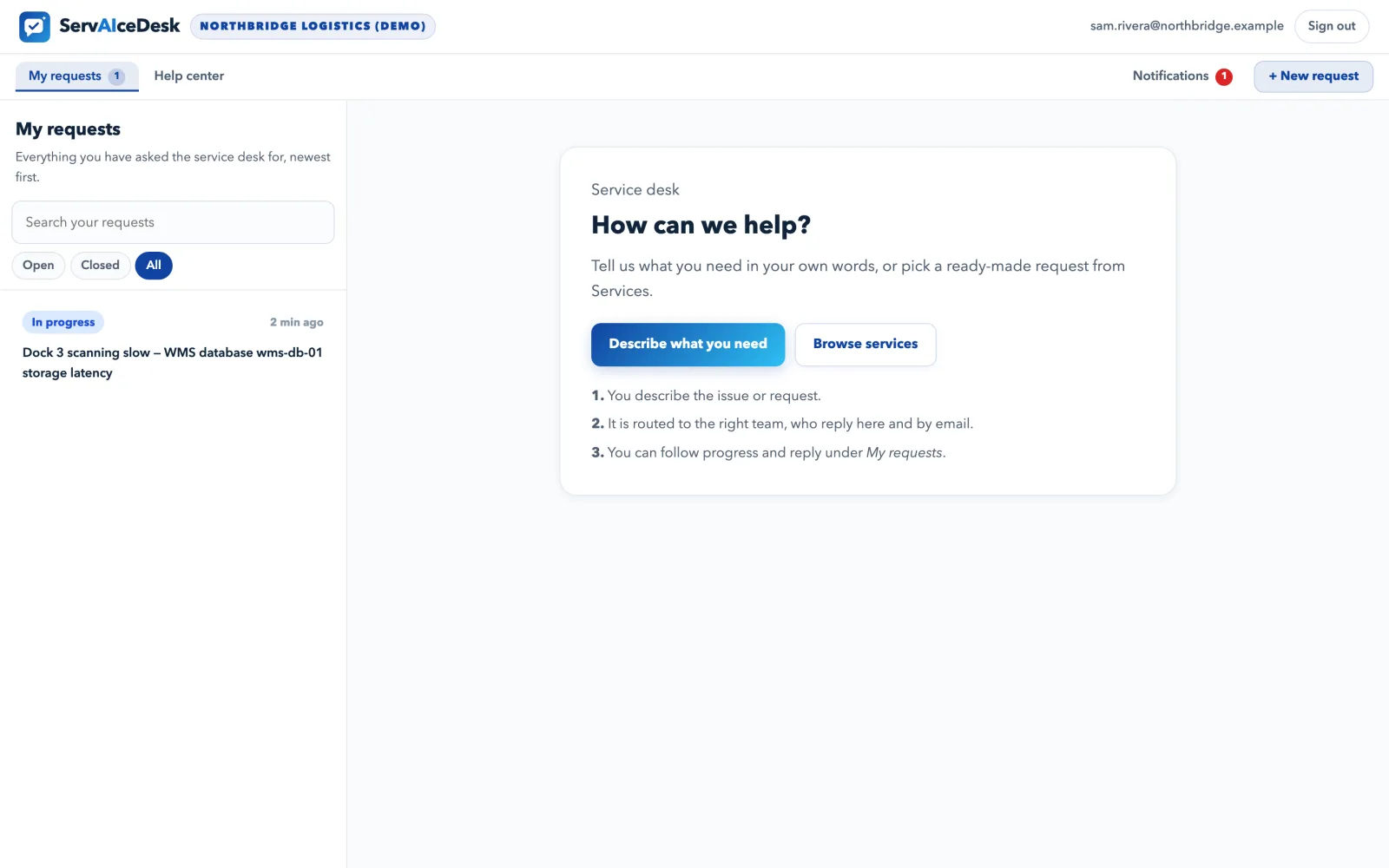Viewport: 1389px width, 868px height.
Task: Click step 1 describing the issue
Action: click(x=706, y=396)
